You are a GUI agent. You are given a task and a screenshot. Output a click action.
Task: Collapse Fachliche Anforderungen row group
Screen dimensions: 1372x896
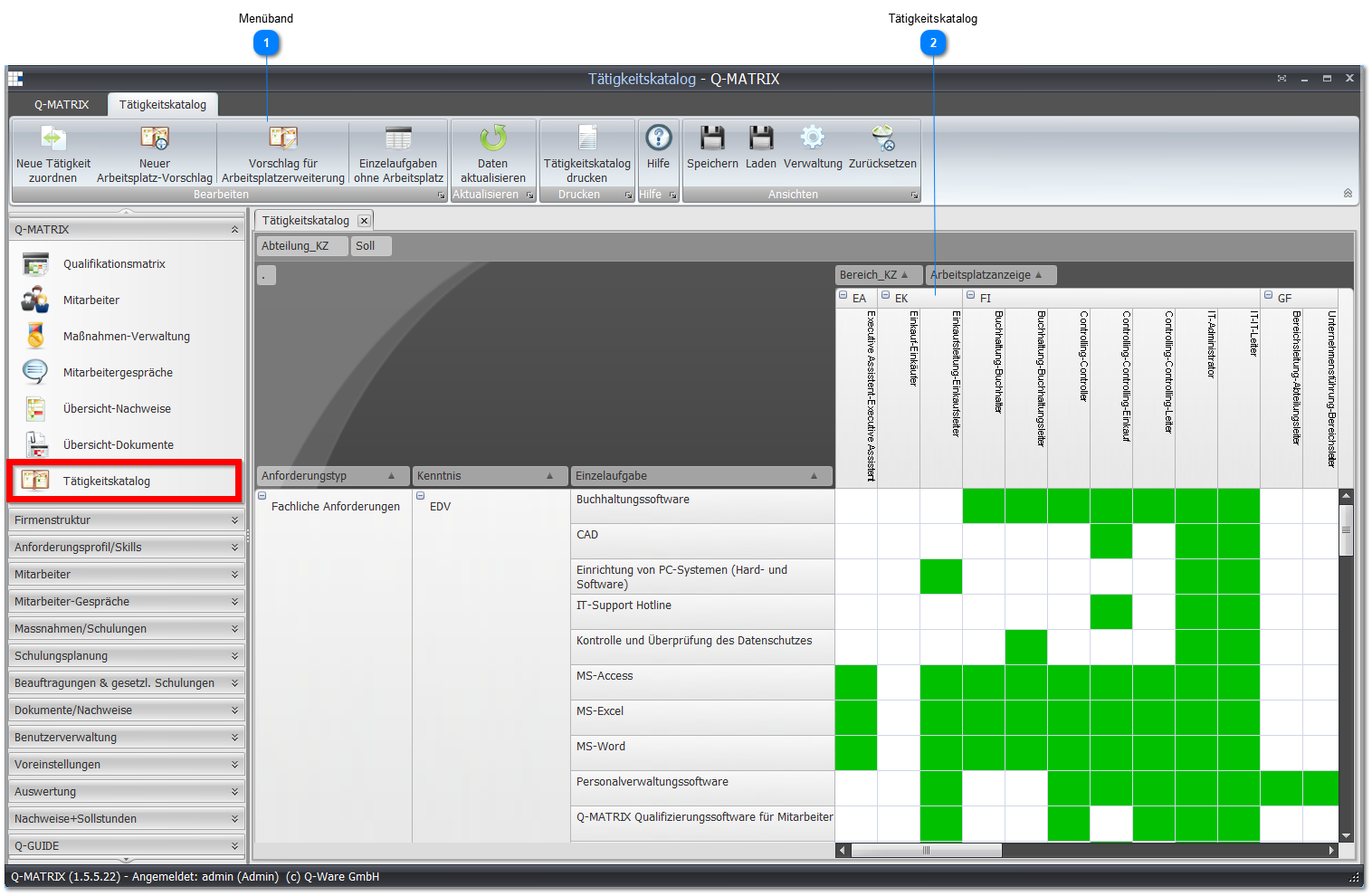pyautogui.click(x=262, y=496)
